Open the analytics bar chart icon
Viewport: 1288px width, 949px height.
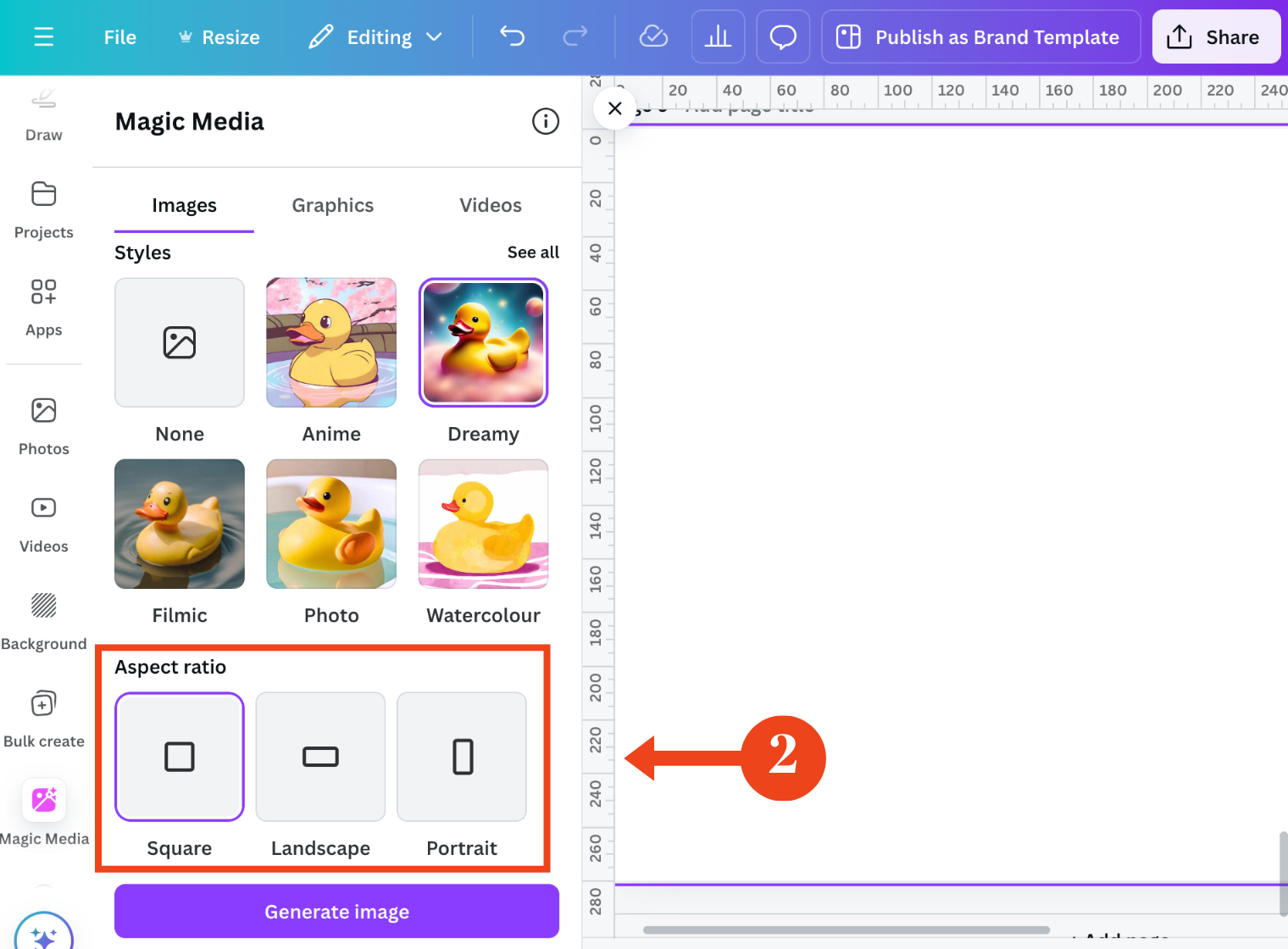tap(718, 36)
